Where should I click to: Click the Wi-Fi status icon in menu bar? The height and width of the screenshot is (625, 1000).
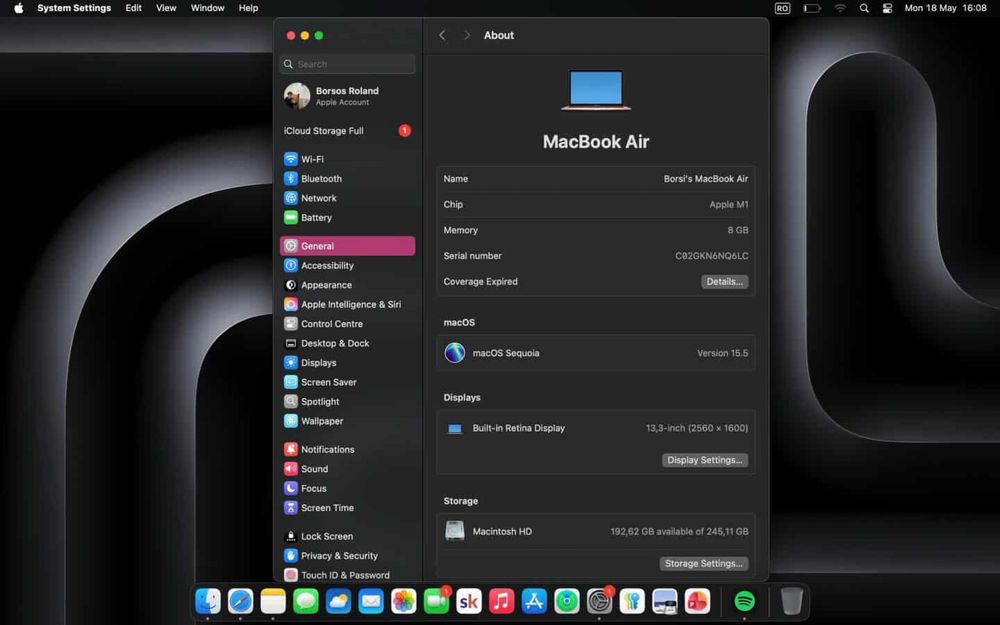coord(841,8)
